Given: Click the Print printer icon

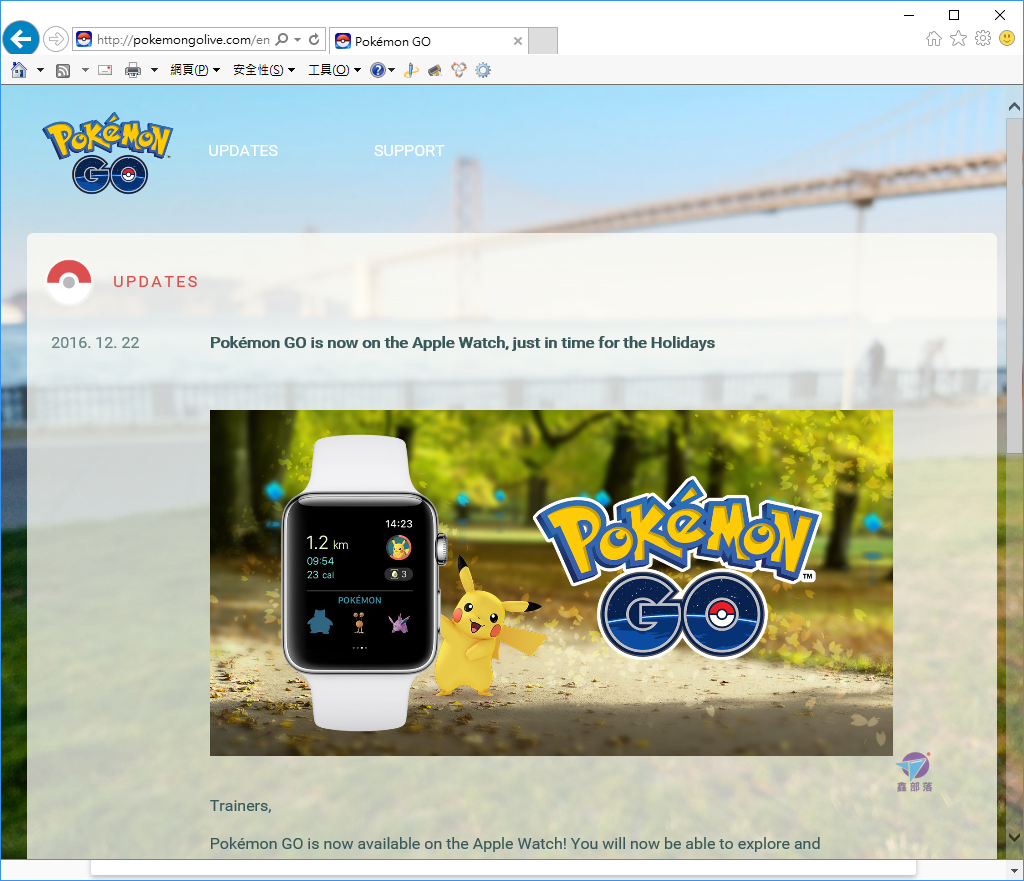Looking at the screenshot, I should tap(133, 70).
